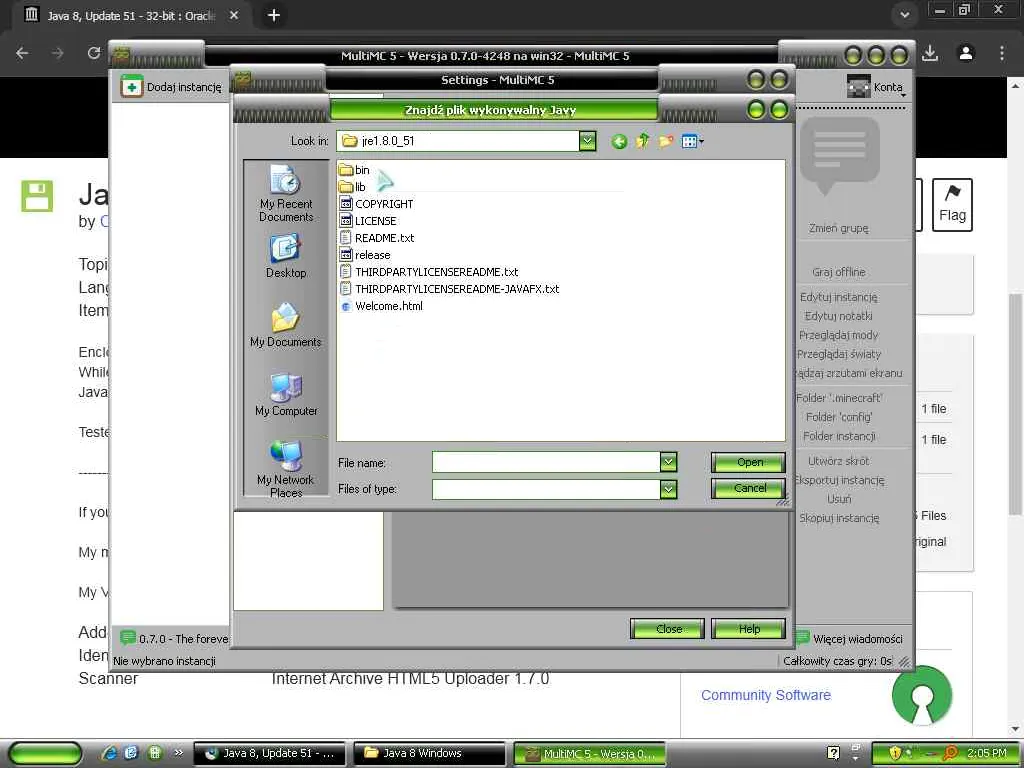Expand quick launch chevron on taskbar
Screen dimensions: 1024x768
coord(178,753)
